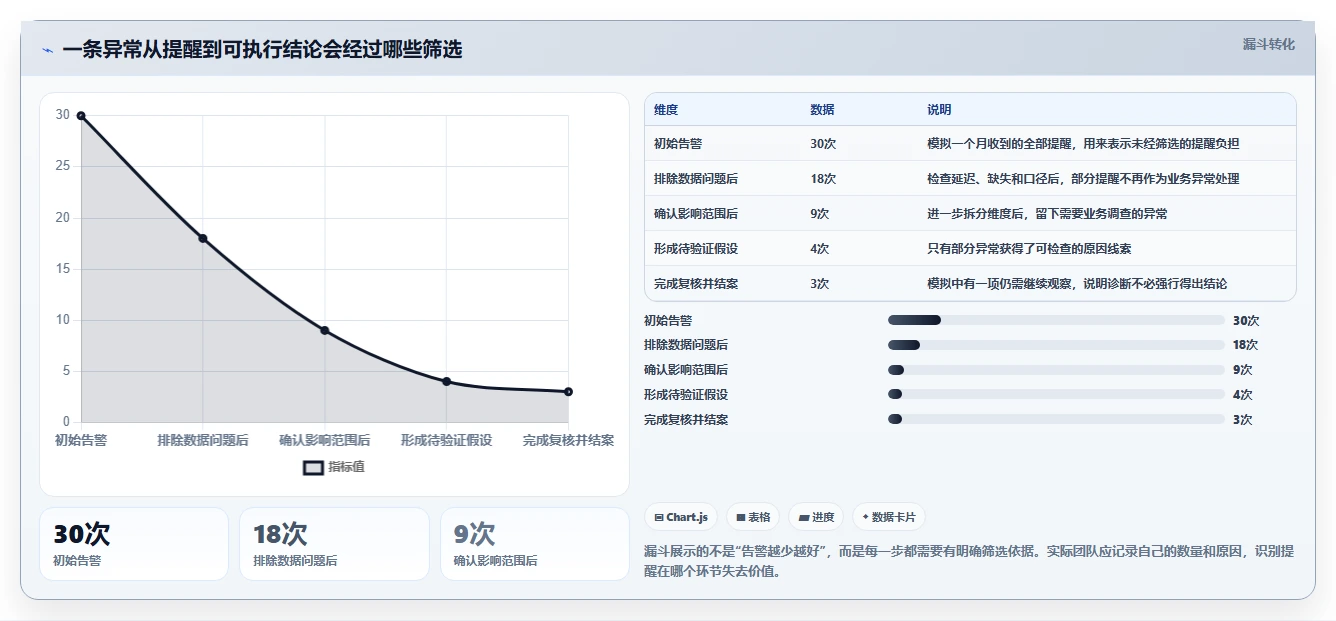Click the 形成待验证假设 progress bar
The width and height of the screenshot is (1336, 621).
pos(1056,394)
